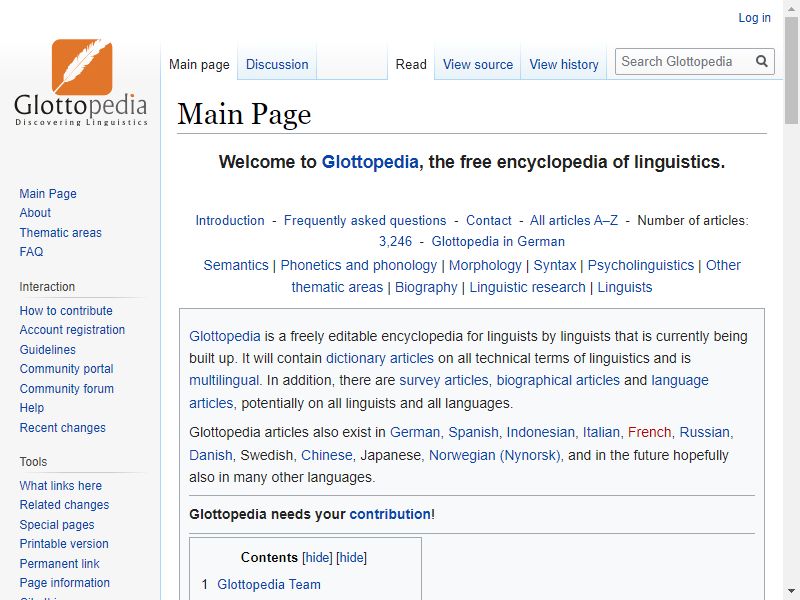This screenshot has height=600, width=800.
Task: Open the Linguists link
Action: point(624,287)
